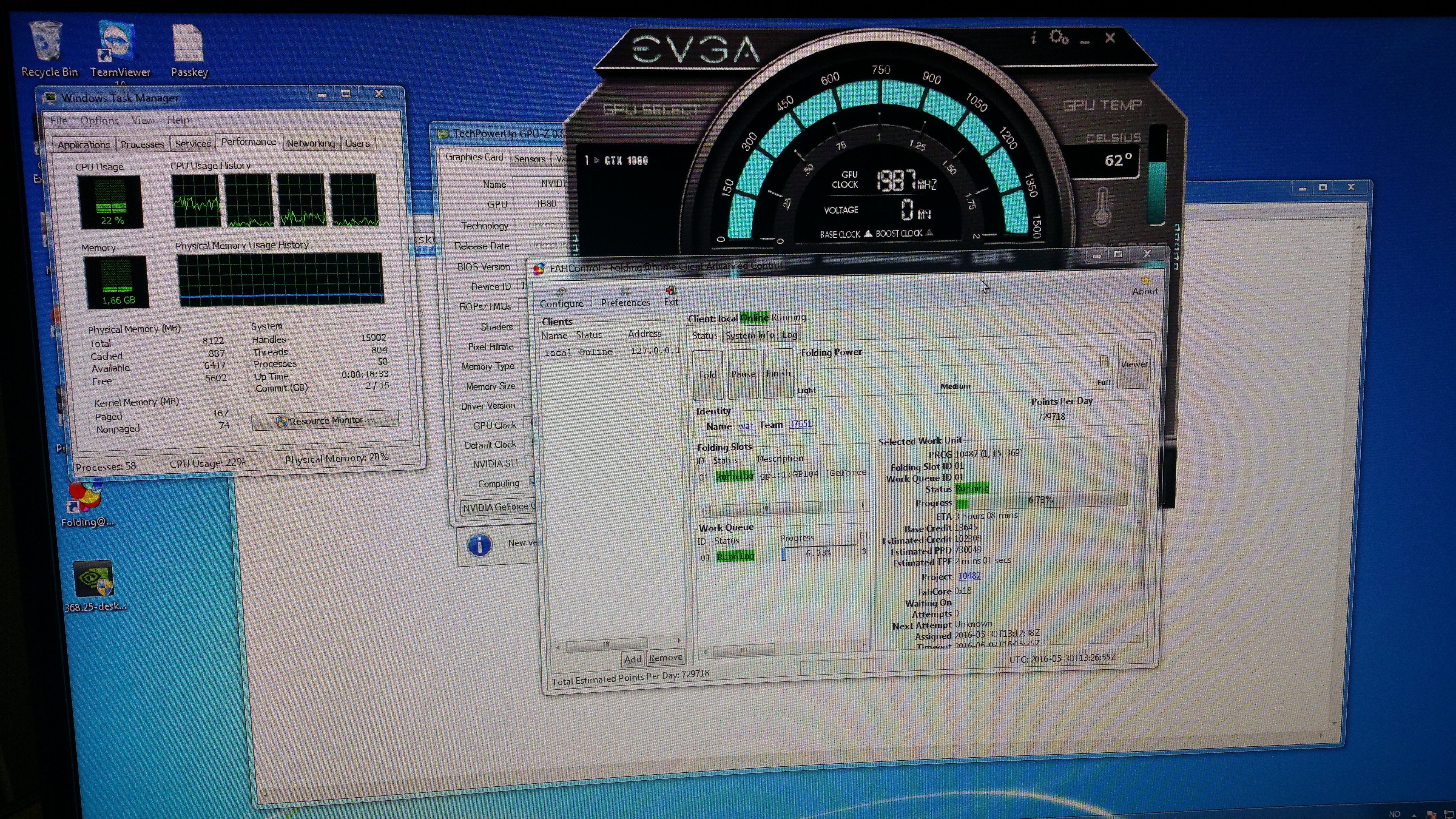Switch to System Info tab in FAHControl
The image size is (1456, 819).
pos(749,335)
